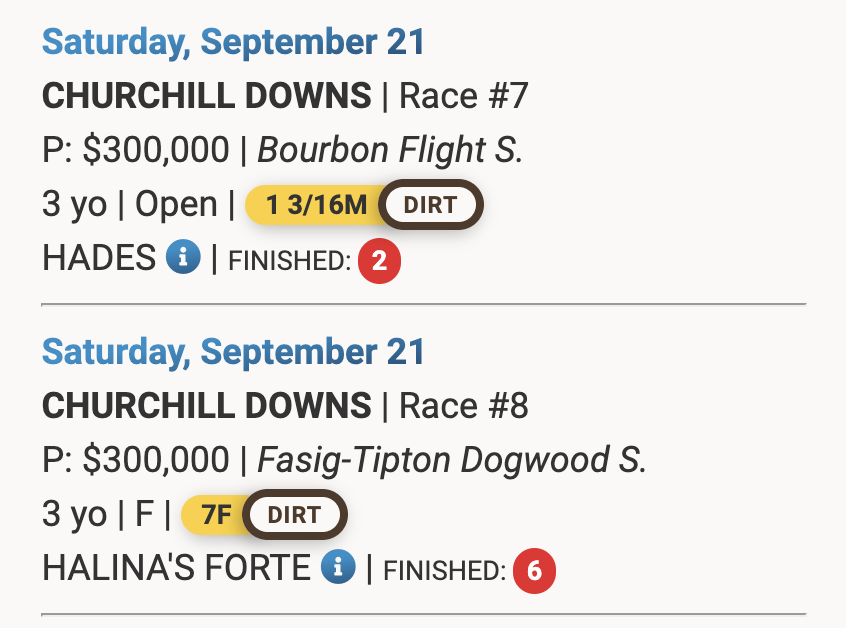Open the date link above Race #7
Image resolution: width=846 pixels, height=628 pixels.
234,42
